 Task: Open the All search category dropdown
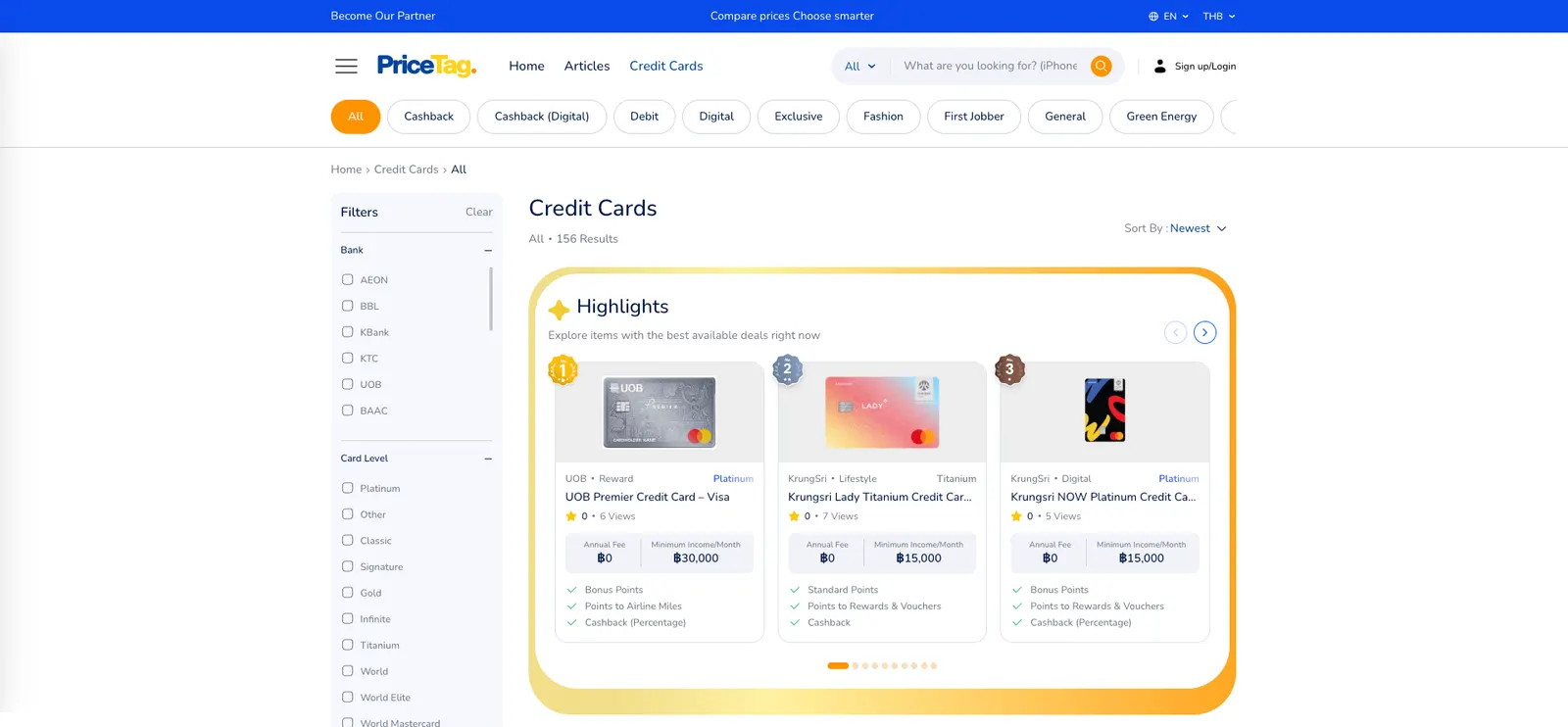[860, 66]
